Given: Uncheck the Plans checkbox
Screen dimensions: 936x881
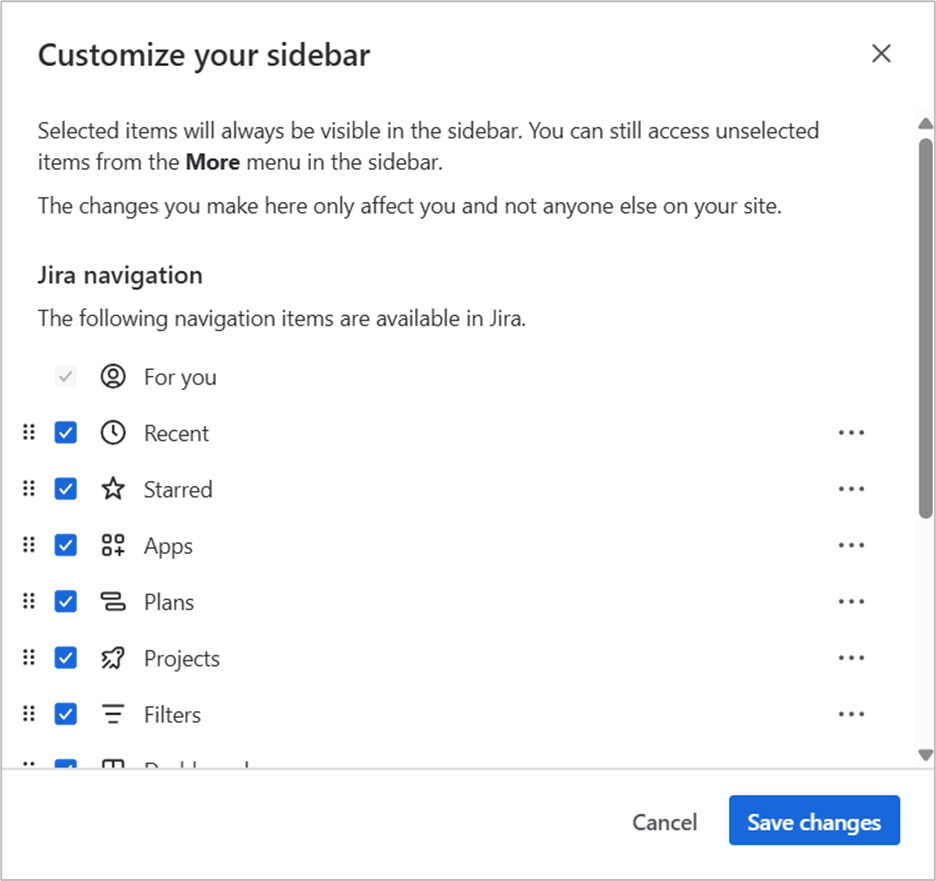Looking at the screenshot, I should coord(66,601).
